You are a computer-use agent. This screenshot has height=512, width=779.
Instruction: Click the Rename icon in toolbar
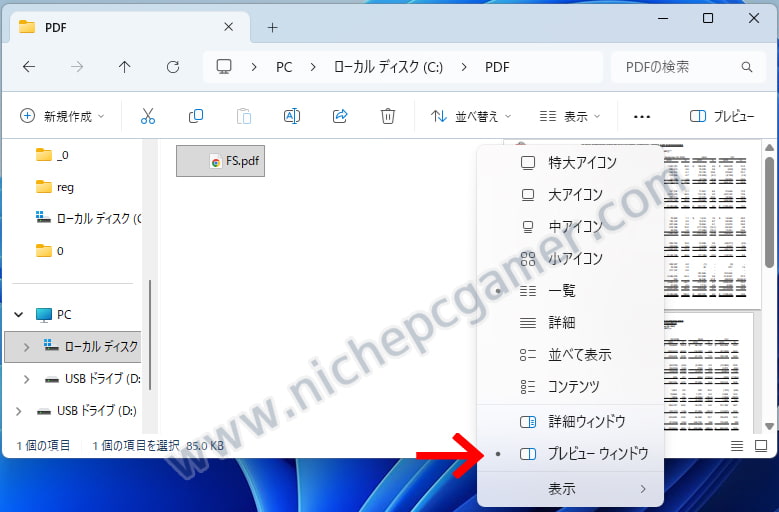pyautogui.click(x=292, y=116)
